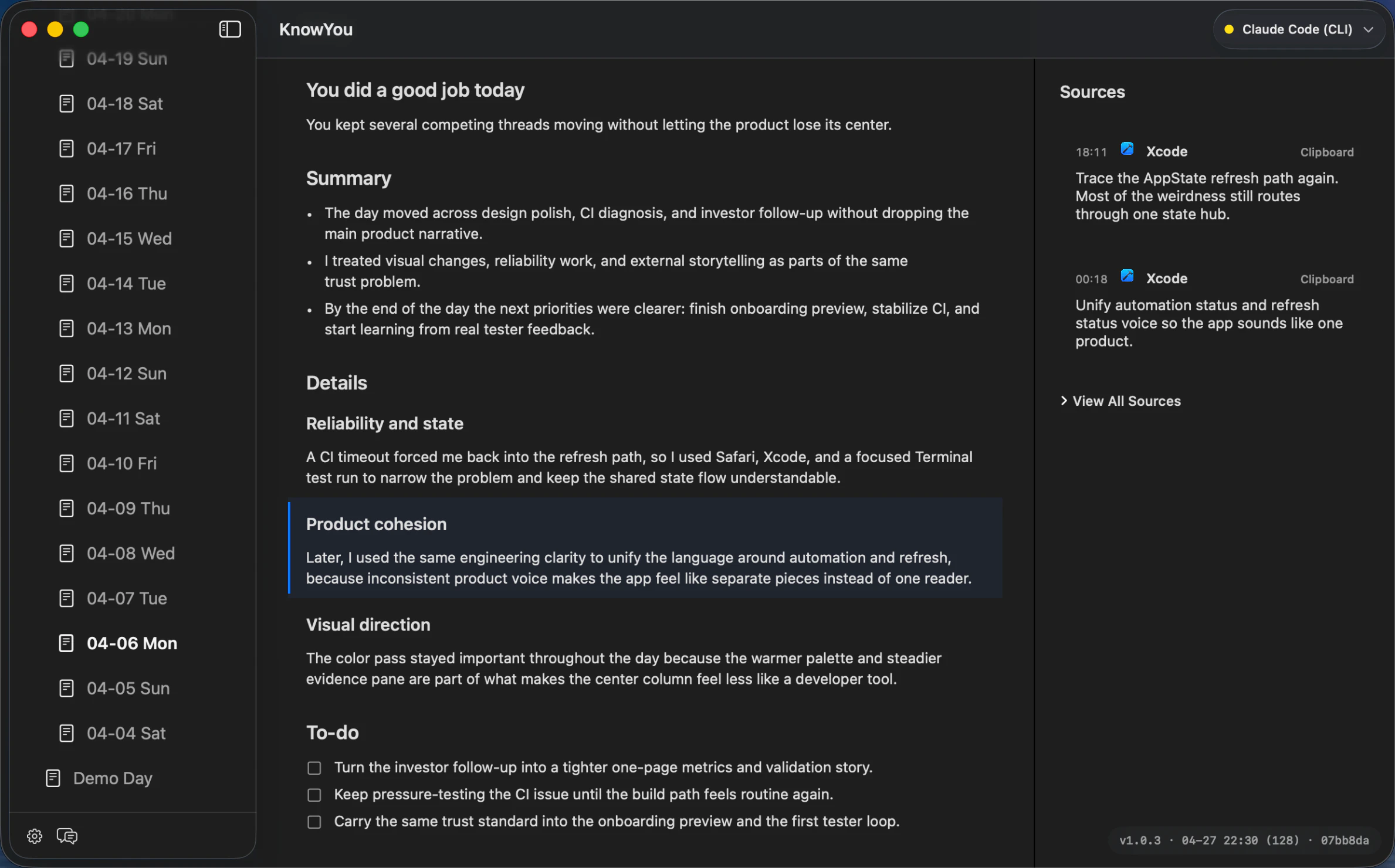The width and height of the screenshot is (1395, 868).
Task: Toggle the sidebar panel icon
Action: [229, 29]
